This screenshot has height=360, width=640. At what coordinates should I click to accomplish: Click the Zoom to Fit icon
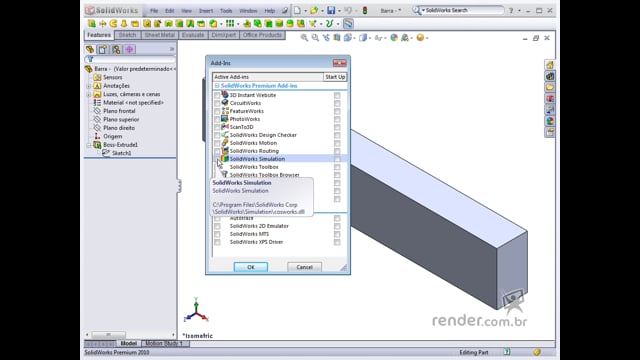tap(304, 38)
